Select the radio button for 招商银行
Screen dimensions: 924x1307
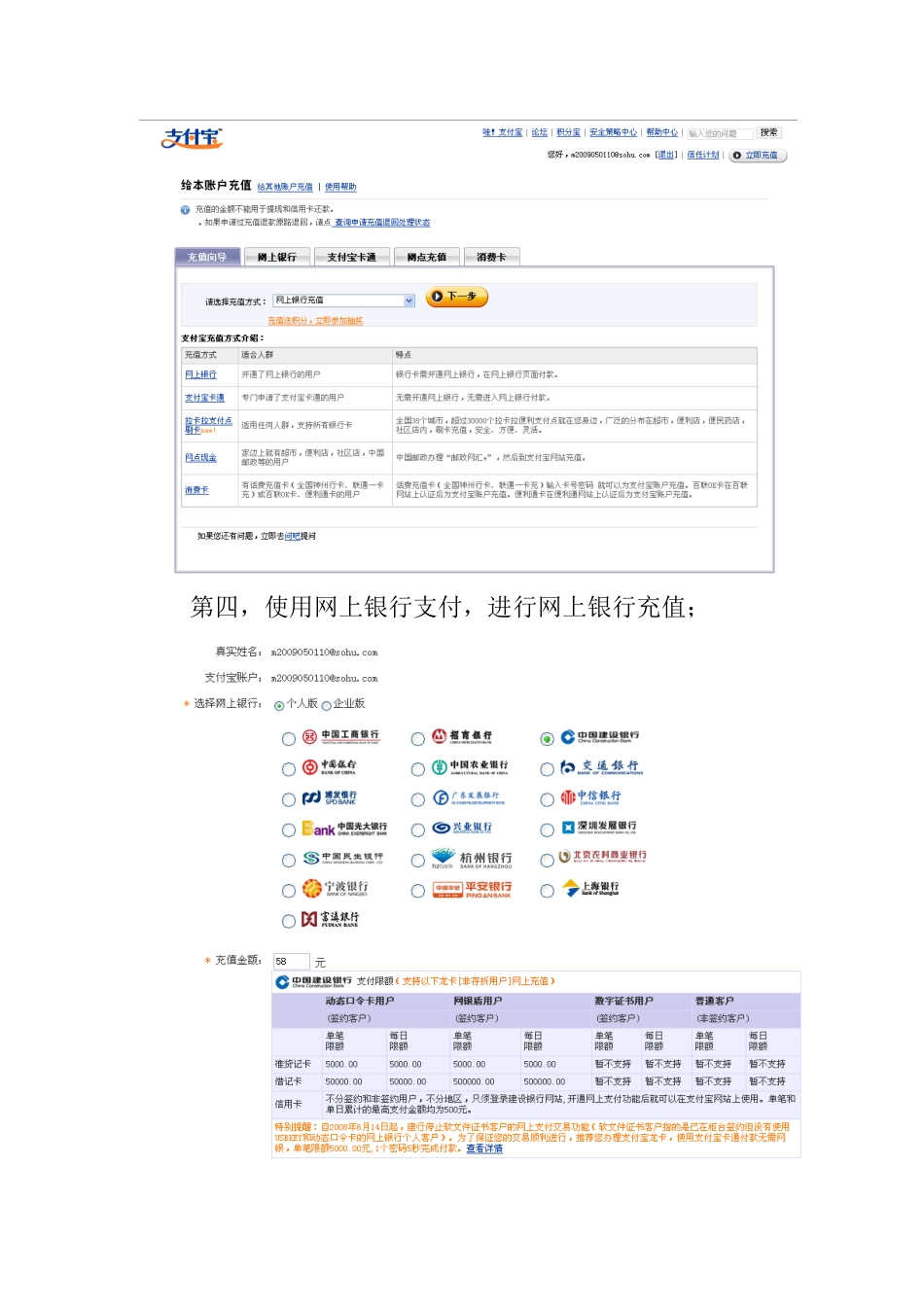[x=418, y=739]
